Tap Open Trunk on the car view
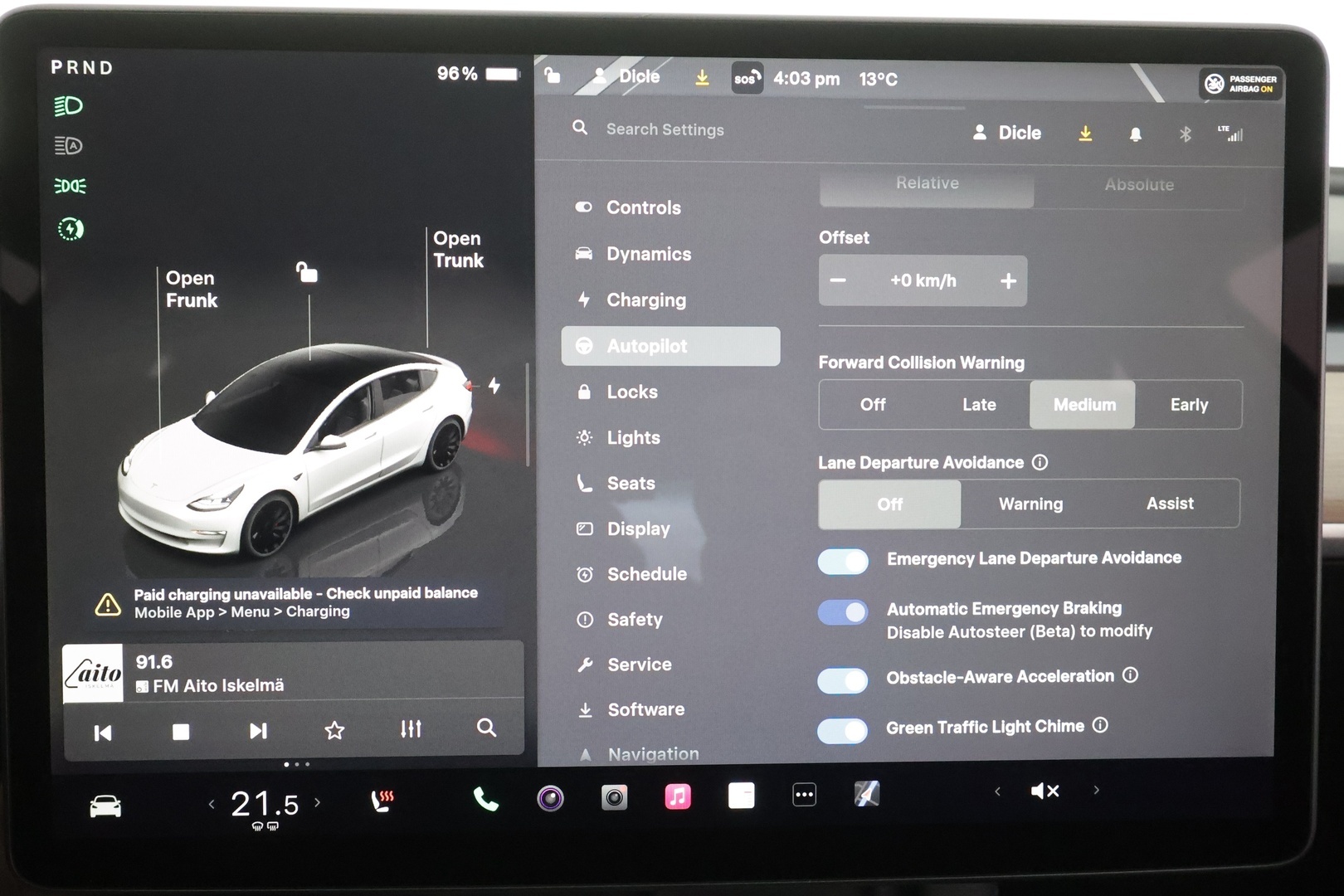The height and width of the screenshot is (896, 1344). [458, 250]
